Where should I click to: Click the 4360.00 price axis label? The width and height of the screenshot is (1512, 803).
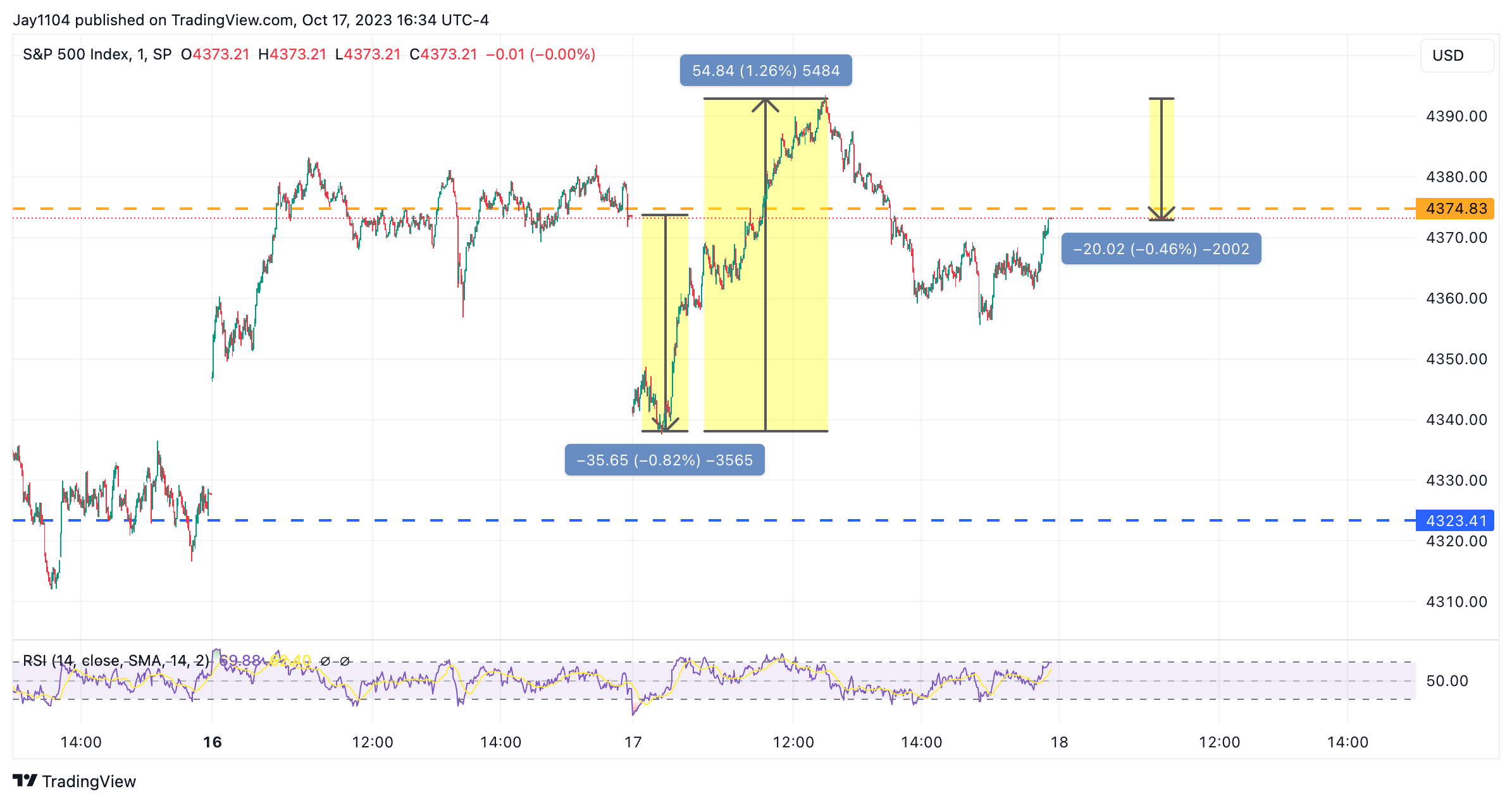tap(1456, 298)
